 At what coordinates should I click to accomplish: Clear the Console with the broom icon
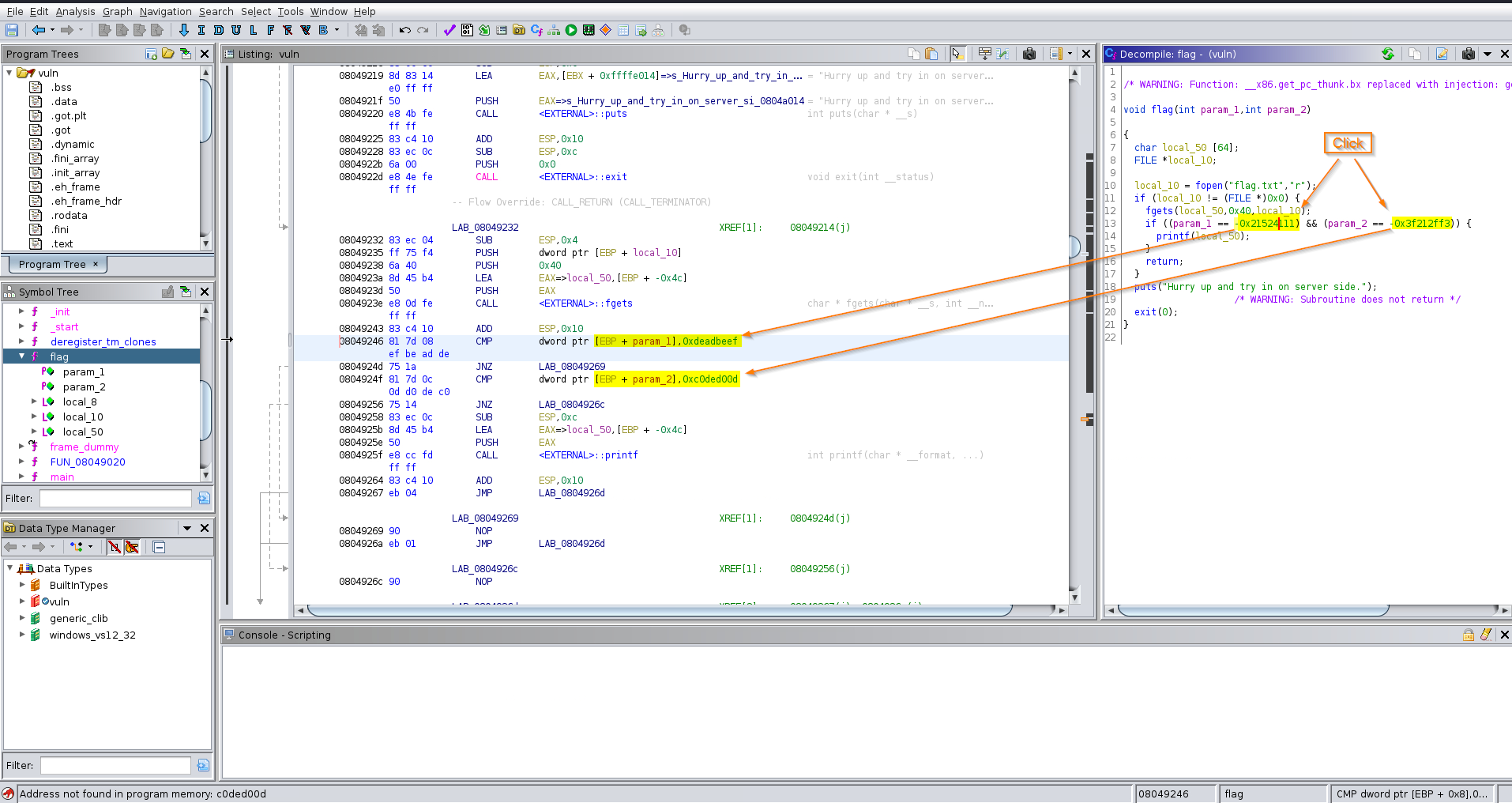coord(1486,635)
